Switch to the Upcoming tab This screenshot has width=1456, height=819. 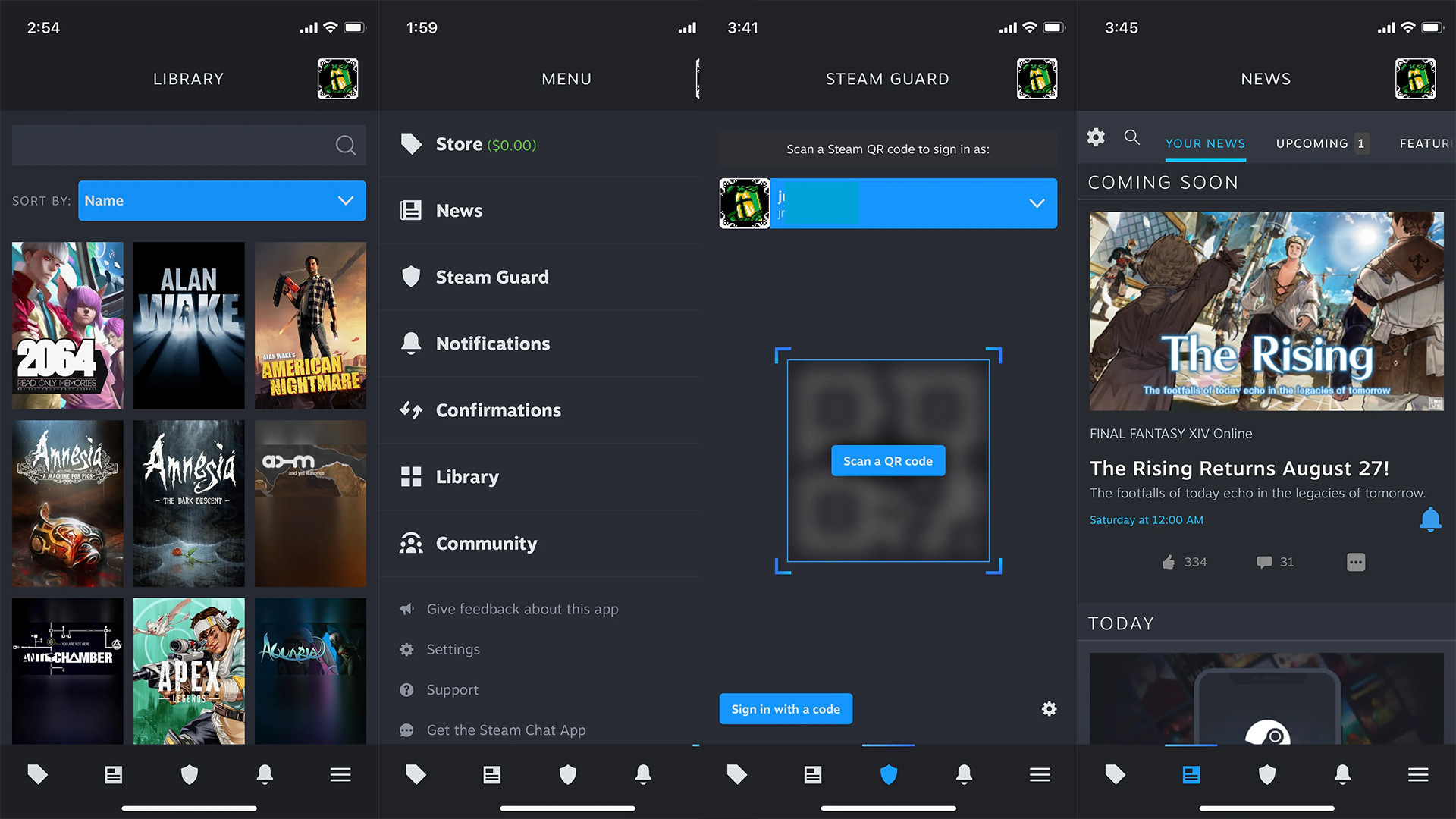tap(1322, 143)
